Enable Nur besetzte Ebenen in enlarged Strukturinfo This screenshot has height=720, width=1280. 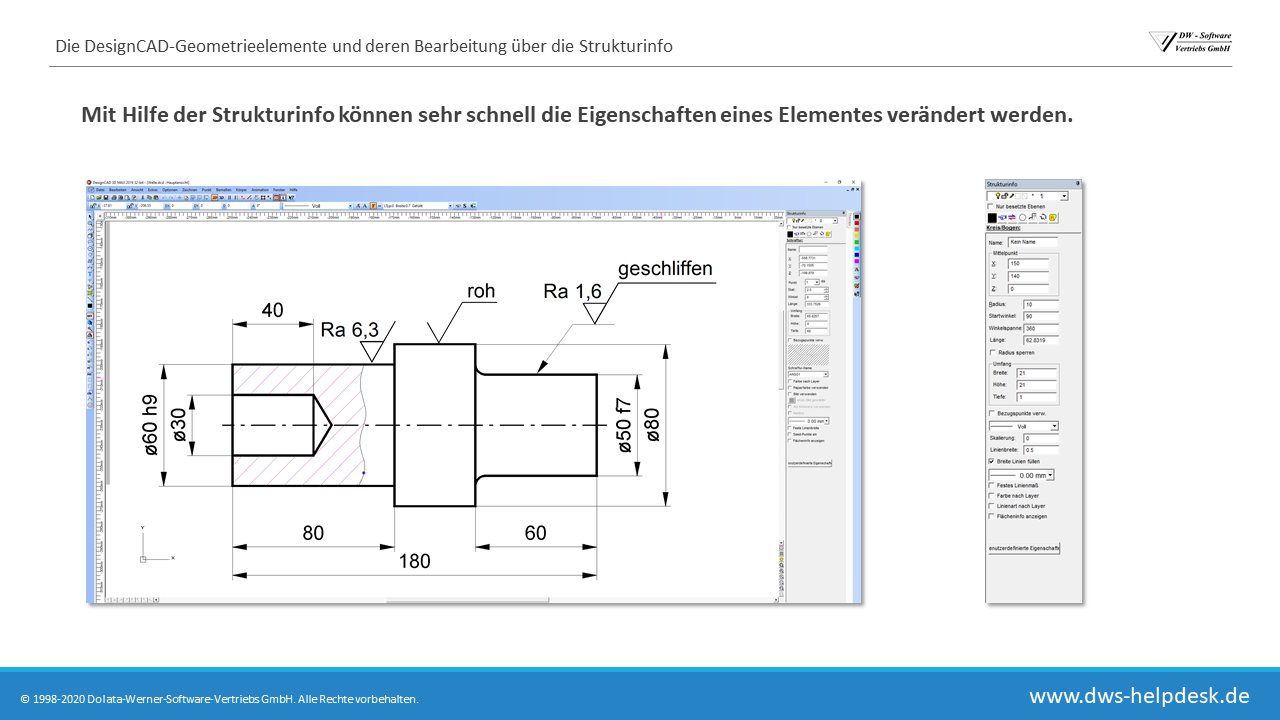pyautogui.click(x=990, y=206)
